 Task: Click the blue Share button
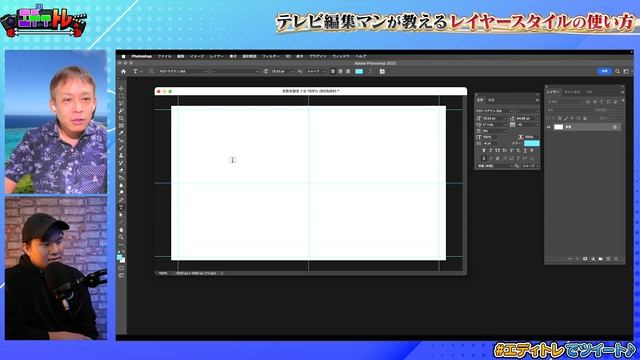(604, 71)
